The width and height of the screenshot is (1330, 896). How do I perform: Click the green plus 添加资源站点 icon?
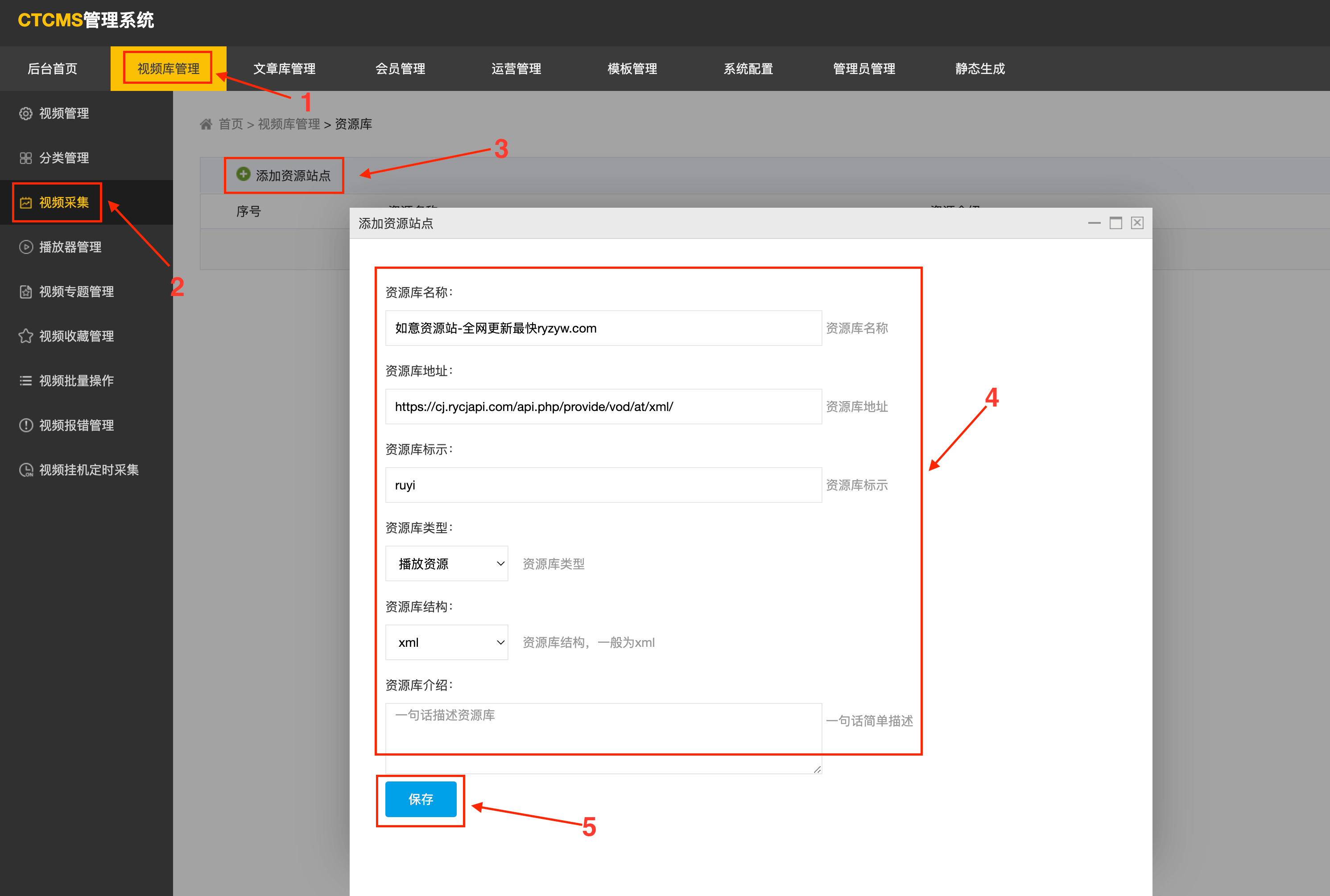tap(244, 174)
